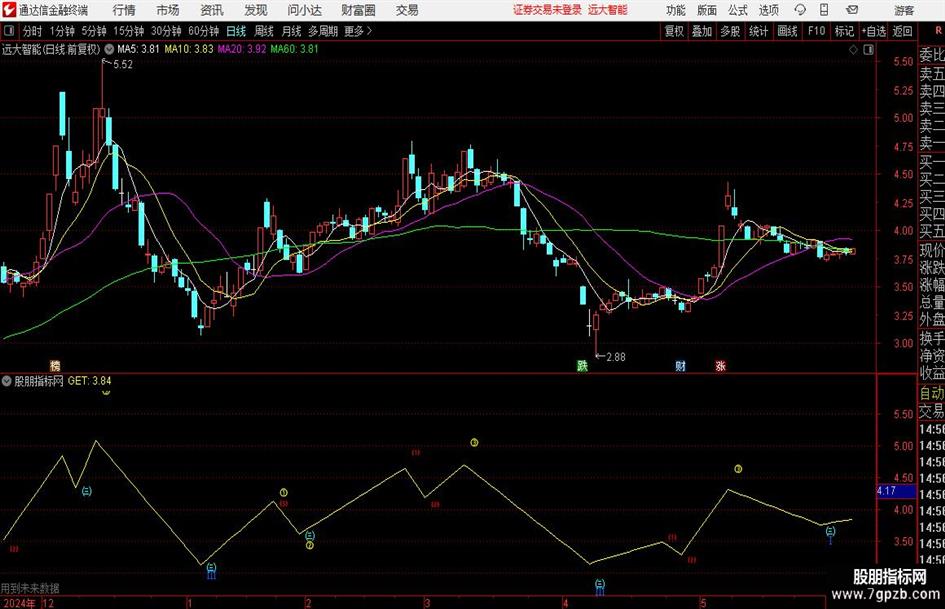The image size is (945, 609).
Task: Click the 用到未来数据 warning text
Action: click(30, 588)
